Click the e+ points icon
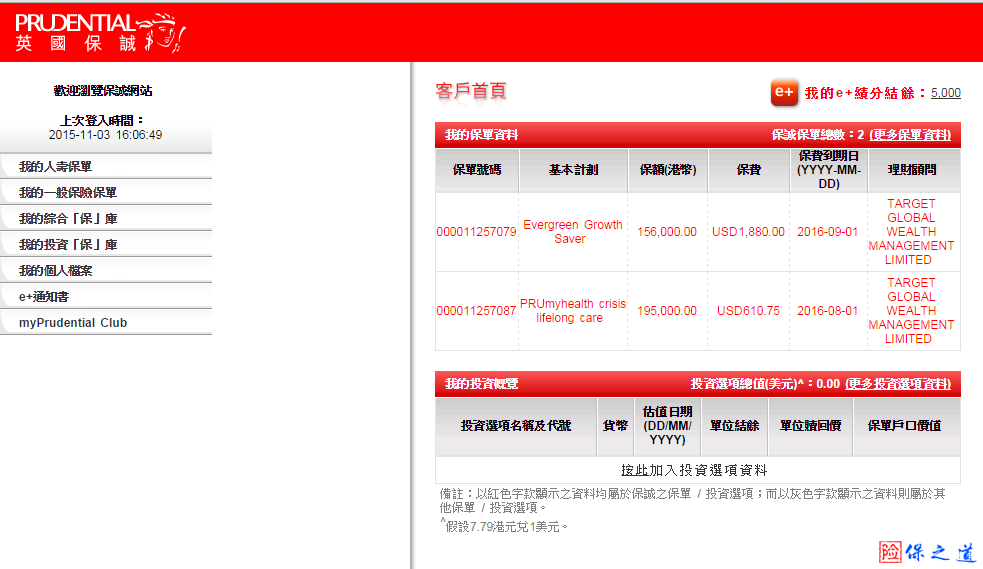The height and width of the screenshot is (569, 983). [784, 93]
